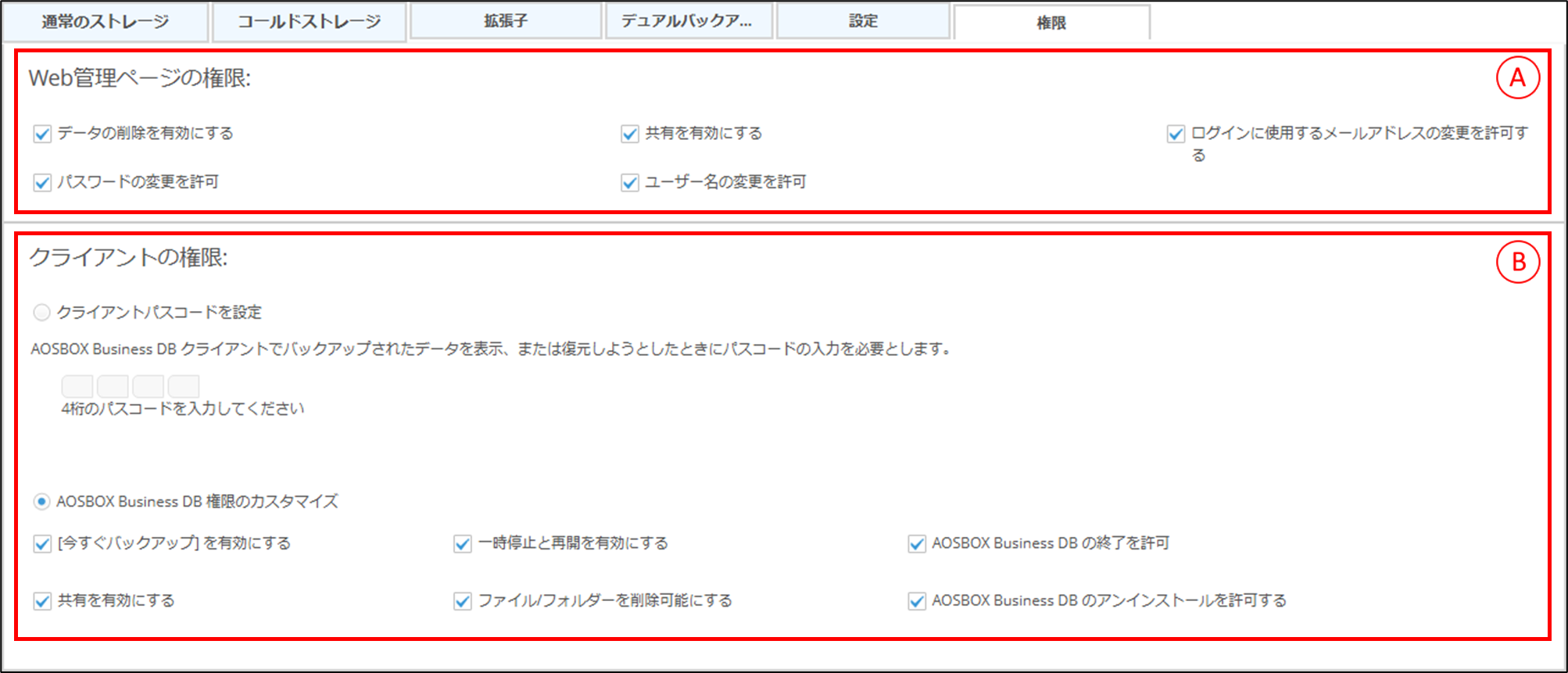1568x673 pixels.
Task: Select the 権限 tab
Action: pos(1051,23)
